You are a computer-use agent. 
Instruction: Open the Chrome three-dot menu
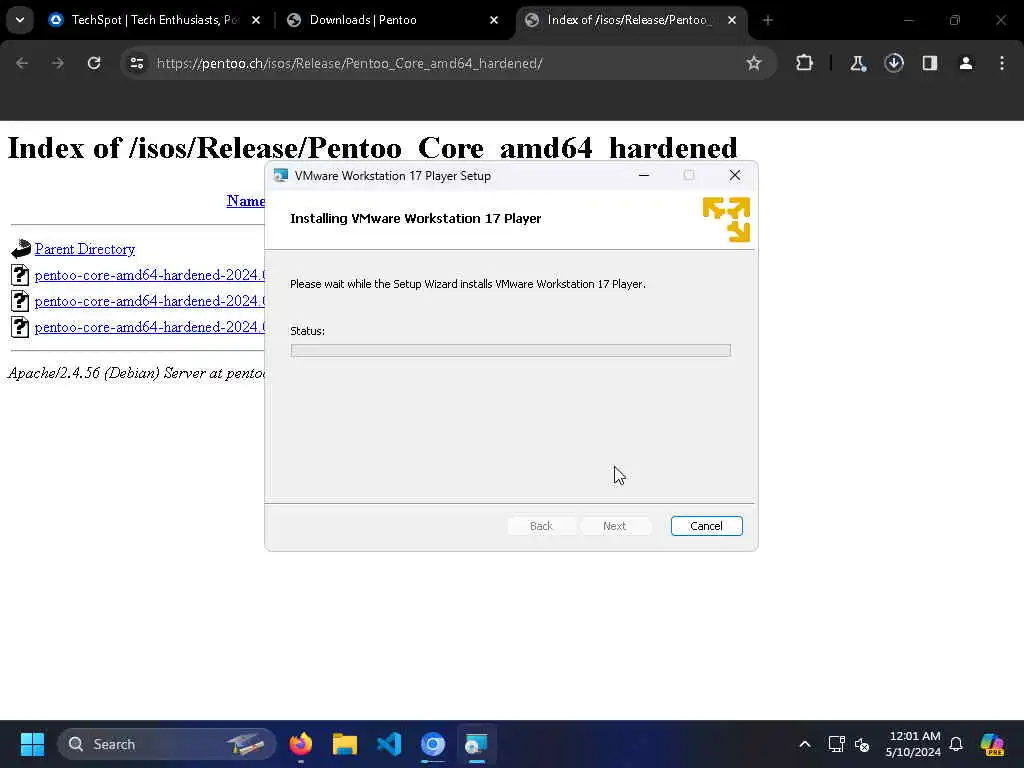pyautogui.click(x=1002, y=63)
